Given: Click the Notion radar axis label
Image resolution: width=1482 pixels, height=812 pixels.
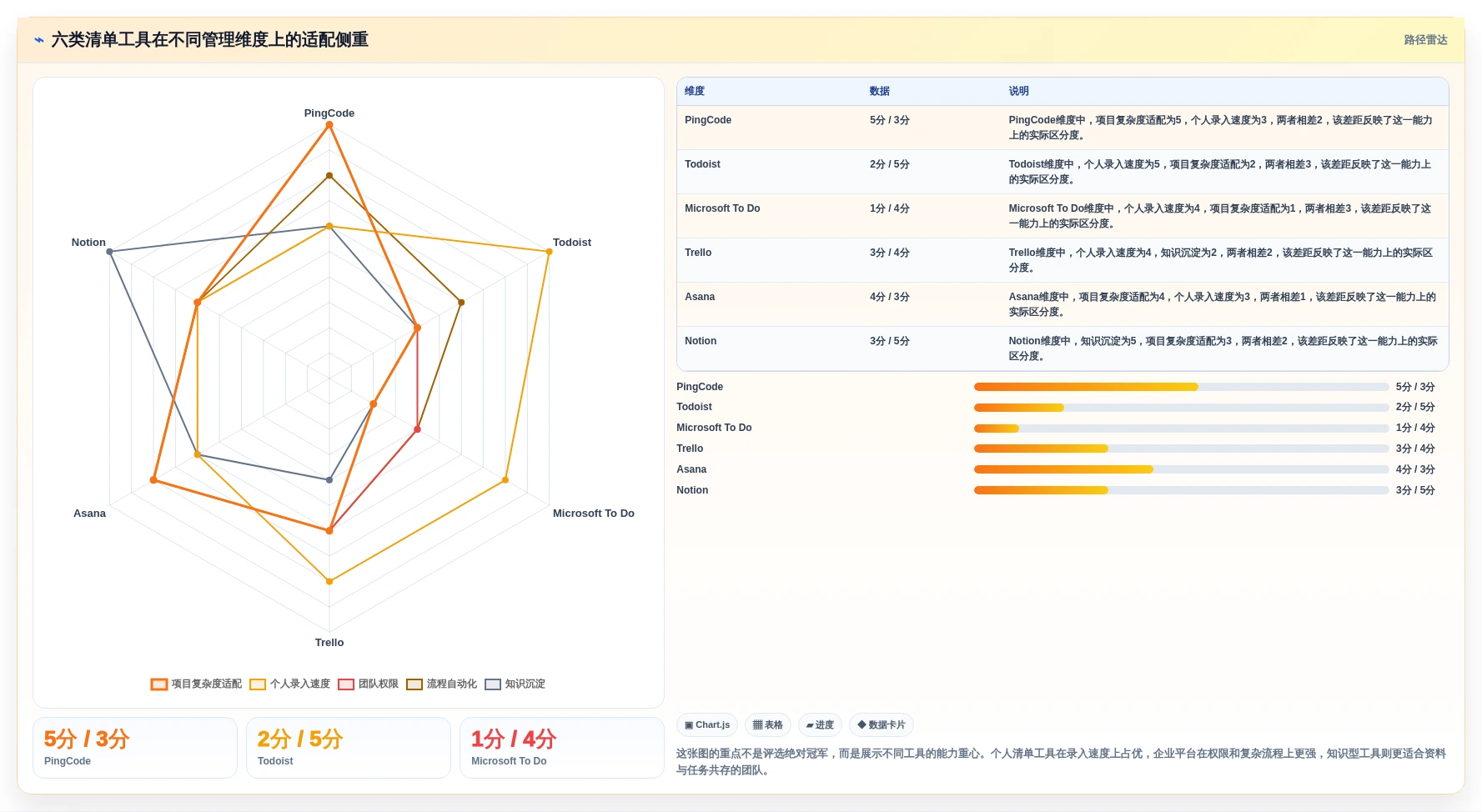Looking at the screenshot, I should point(88,243).
